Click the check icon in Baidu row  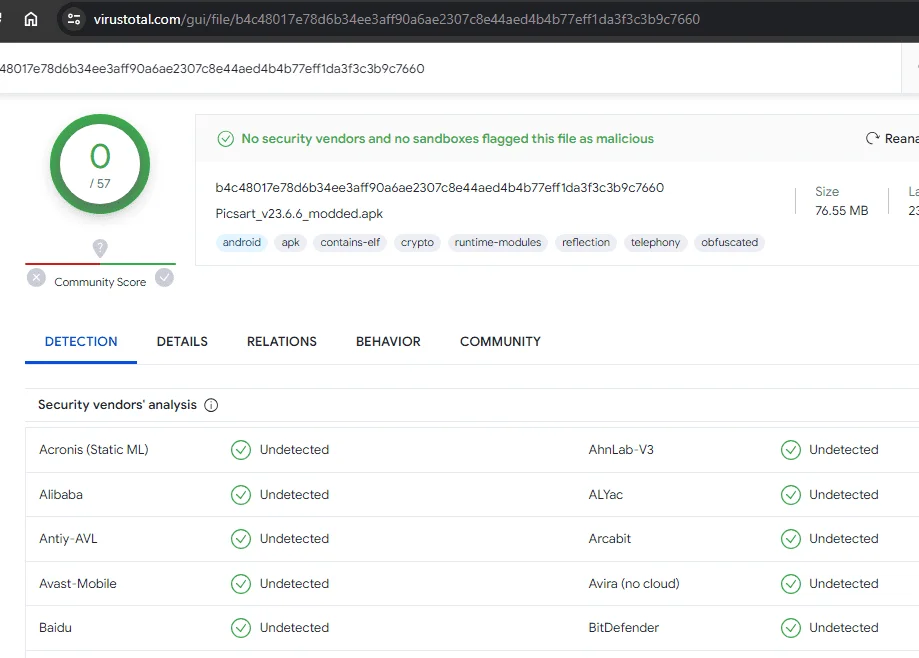coord(240,628)
